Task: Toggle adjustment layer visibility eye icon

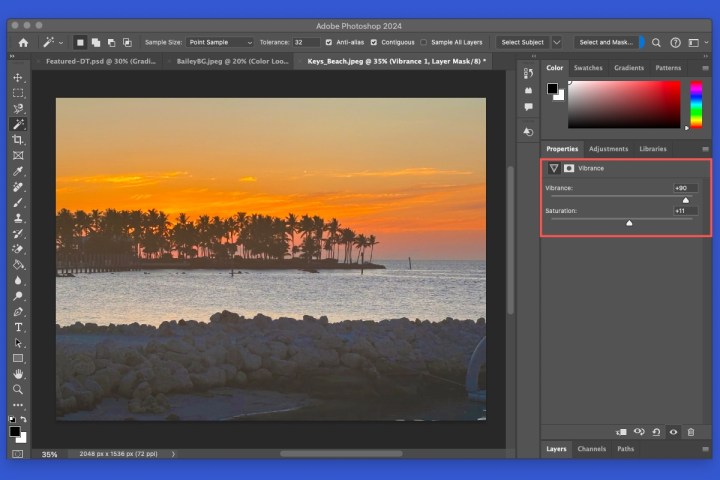Action: coord(673,432)
